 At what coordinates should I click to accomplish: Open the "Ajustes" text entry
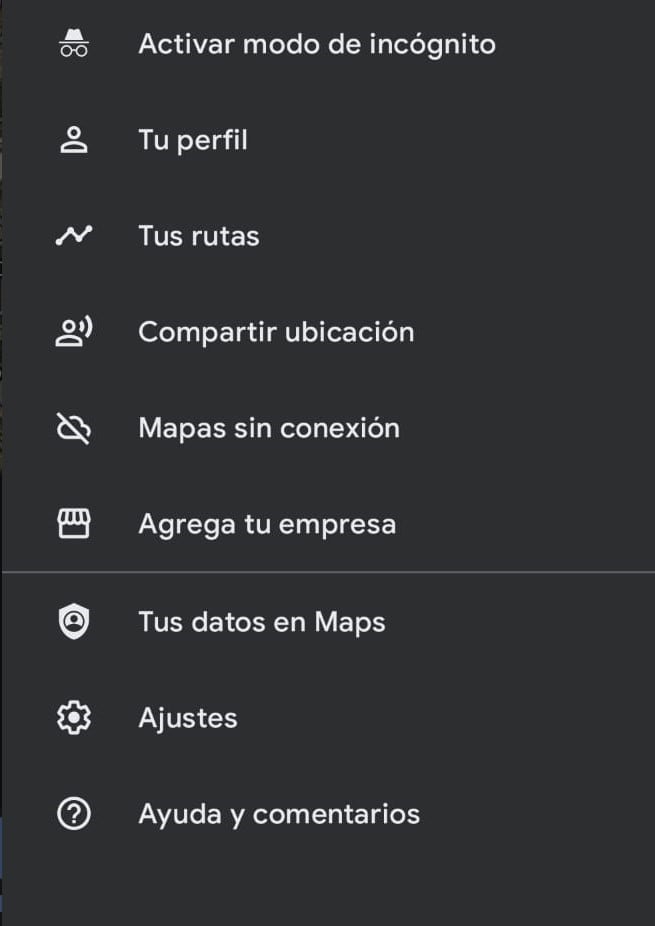point(187,718)
